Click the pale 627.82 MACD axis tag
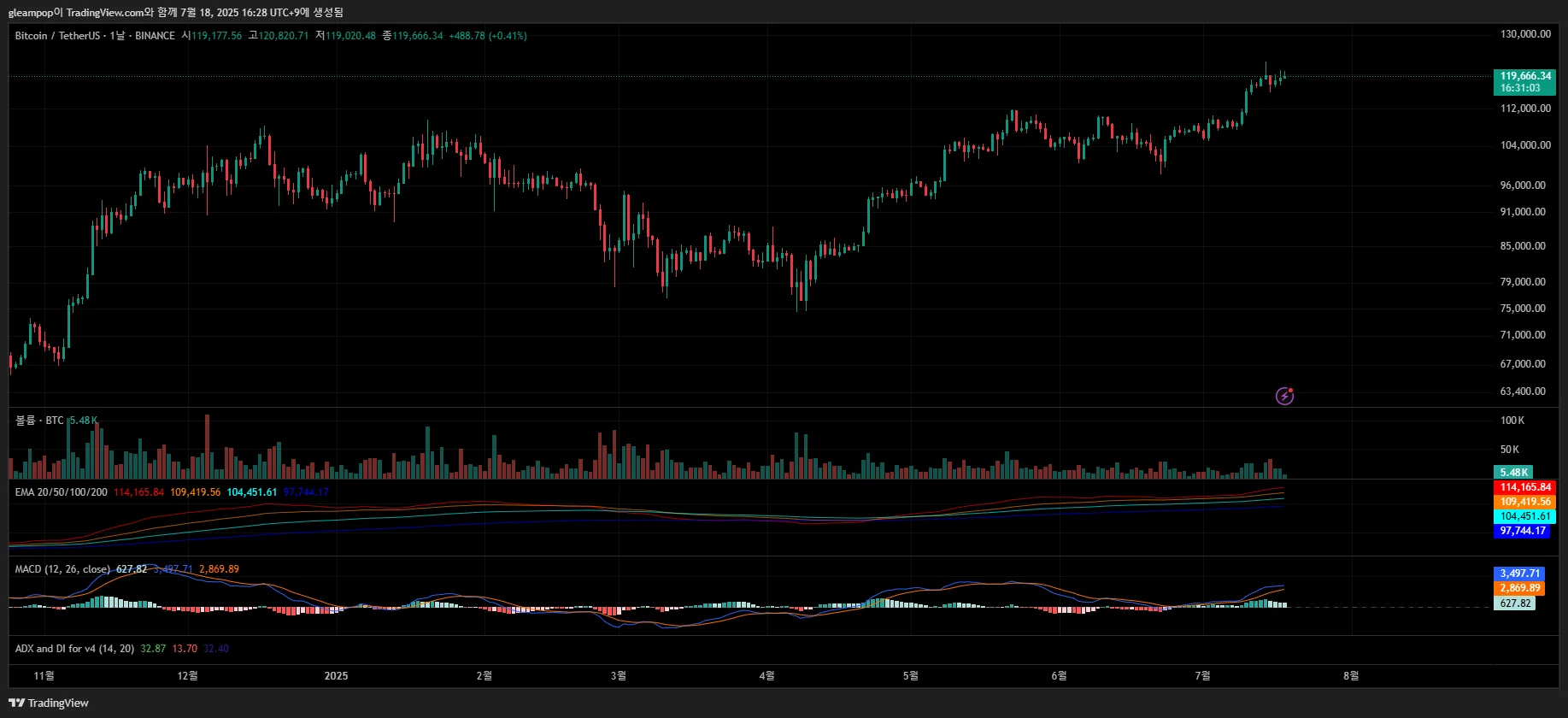This screenshot has width=1568, height=718. tap(1514, 603)
